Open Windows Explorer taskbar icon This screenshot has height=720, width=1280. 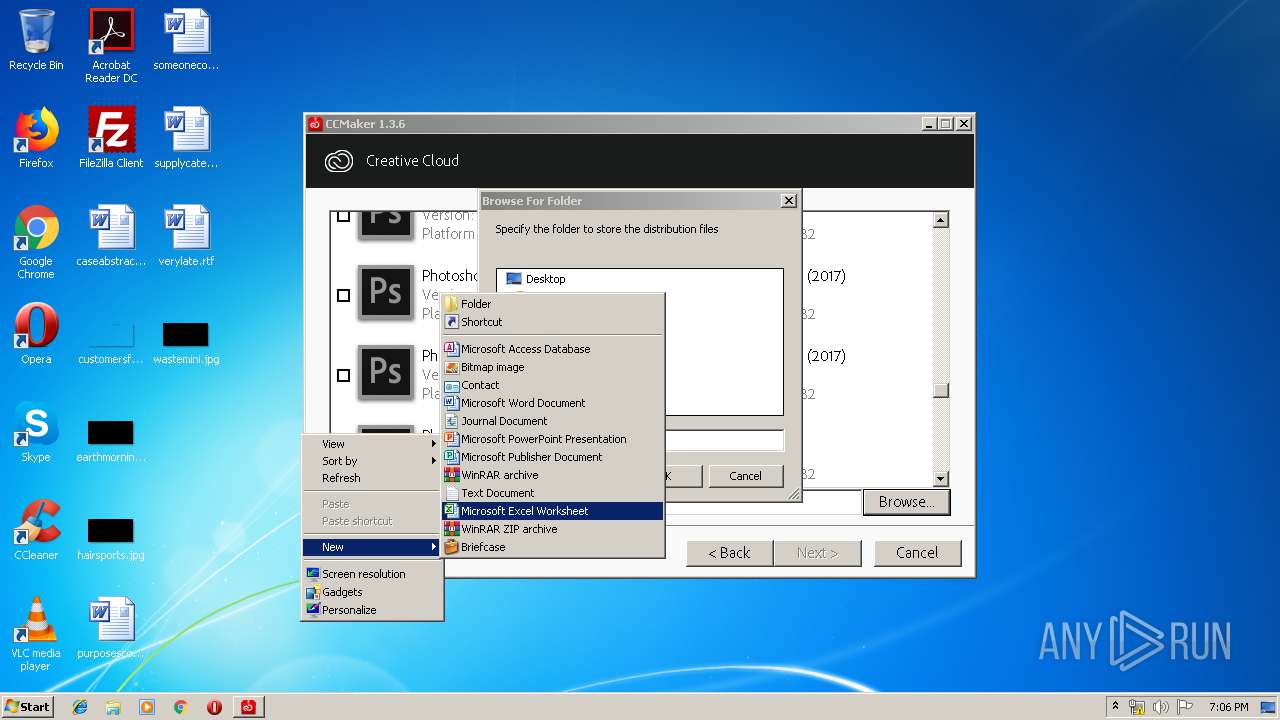click(x=113, y=707)
